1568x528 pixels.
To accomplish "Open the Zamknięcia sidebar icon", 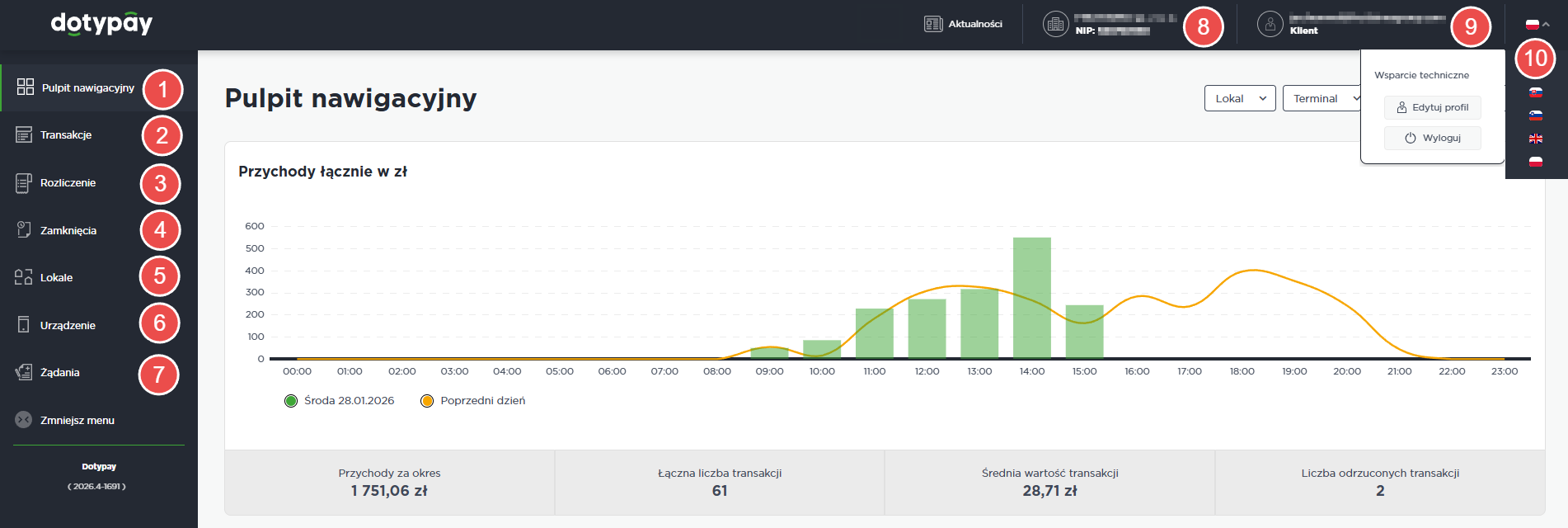I will pos(24,230).
